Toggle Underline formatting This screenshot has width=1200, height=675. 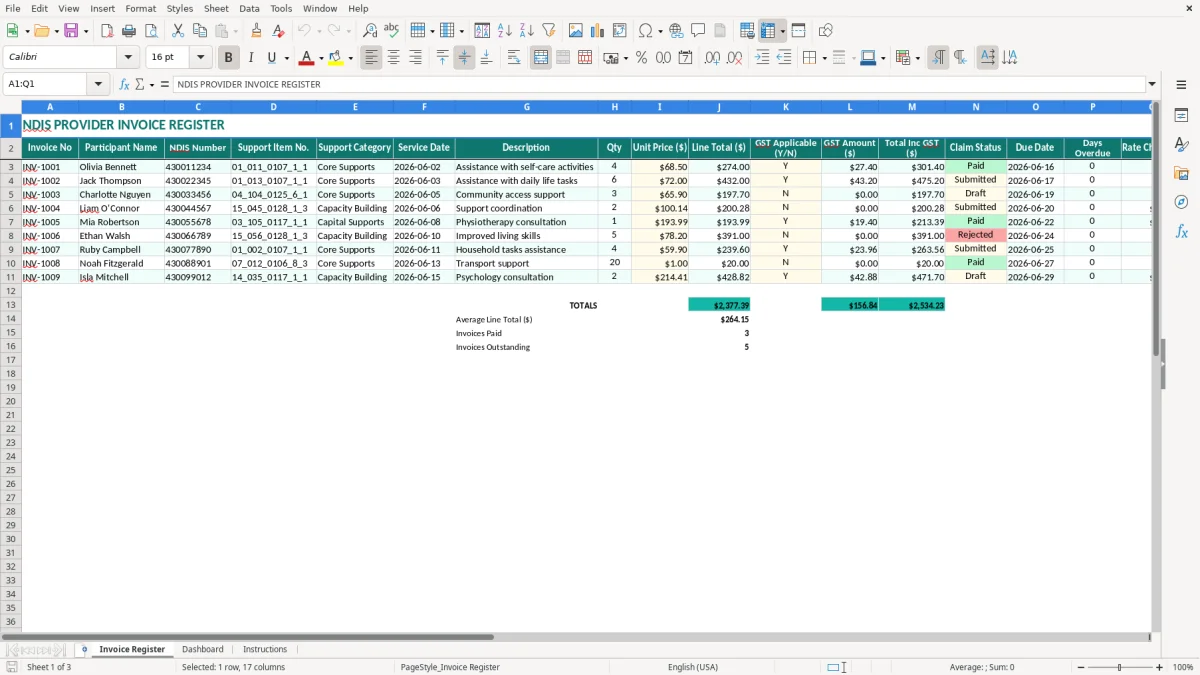pyautogui.click(x=271, y=58)
